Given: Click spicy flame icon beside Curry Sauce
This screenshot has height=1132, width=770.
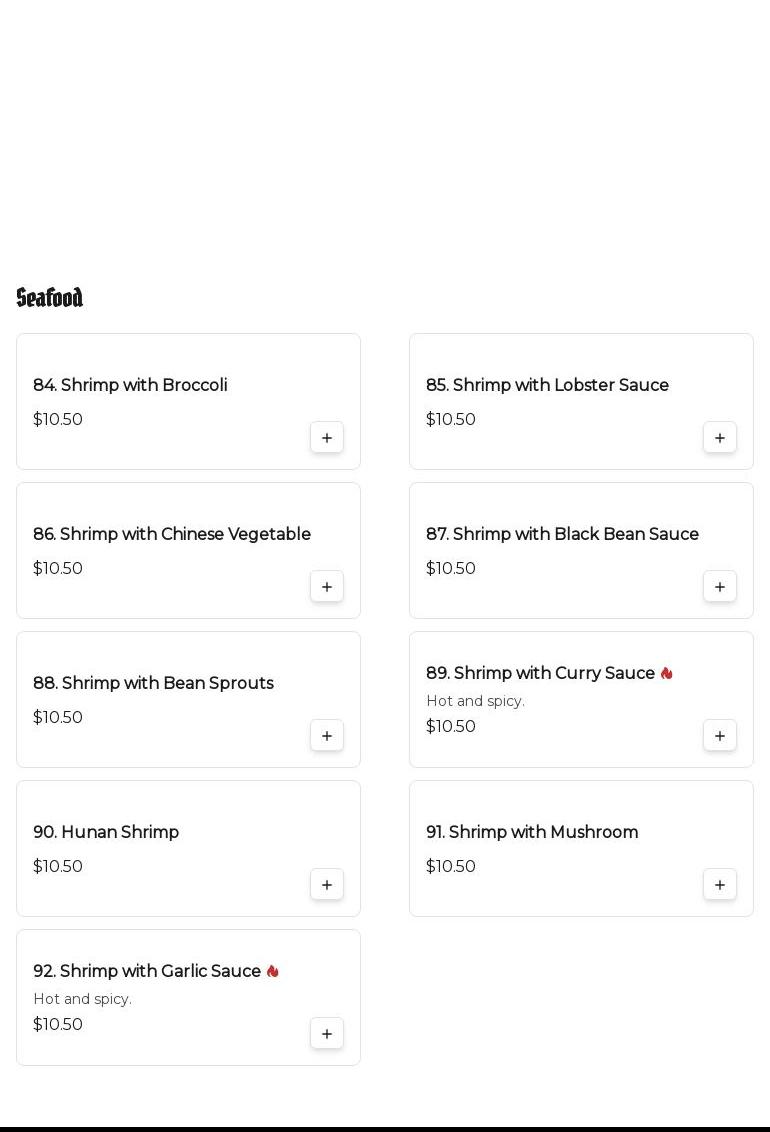Looking at the screenshot, I should click(x=667, y=673).
